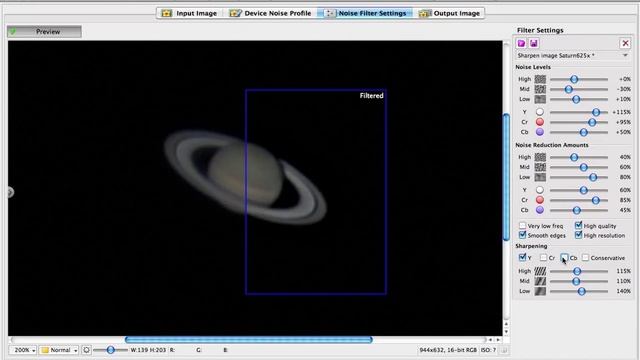
Task: Click the Sharpening High frequency stripe icon
Action: pyautogui.click(x=540, y=271)
